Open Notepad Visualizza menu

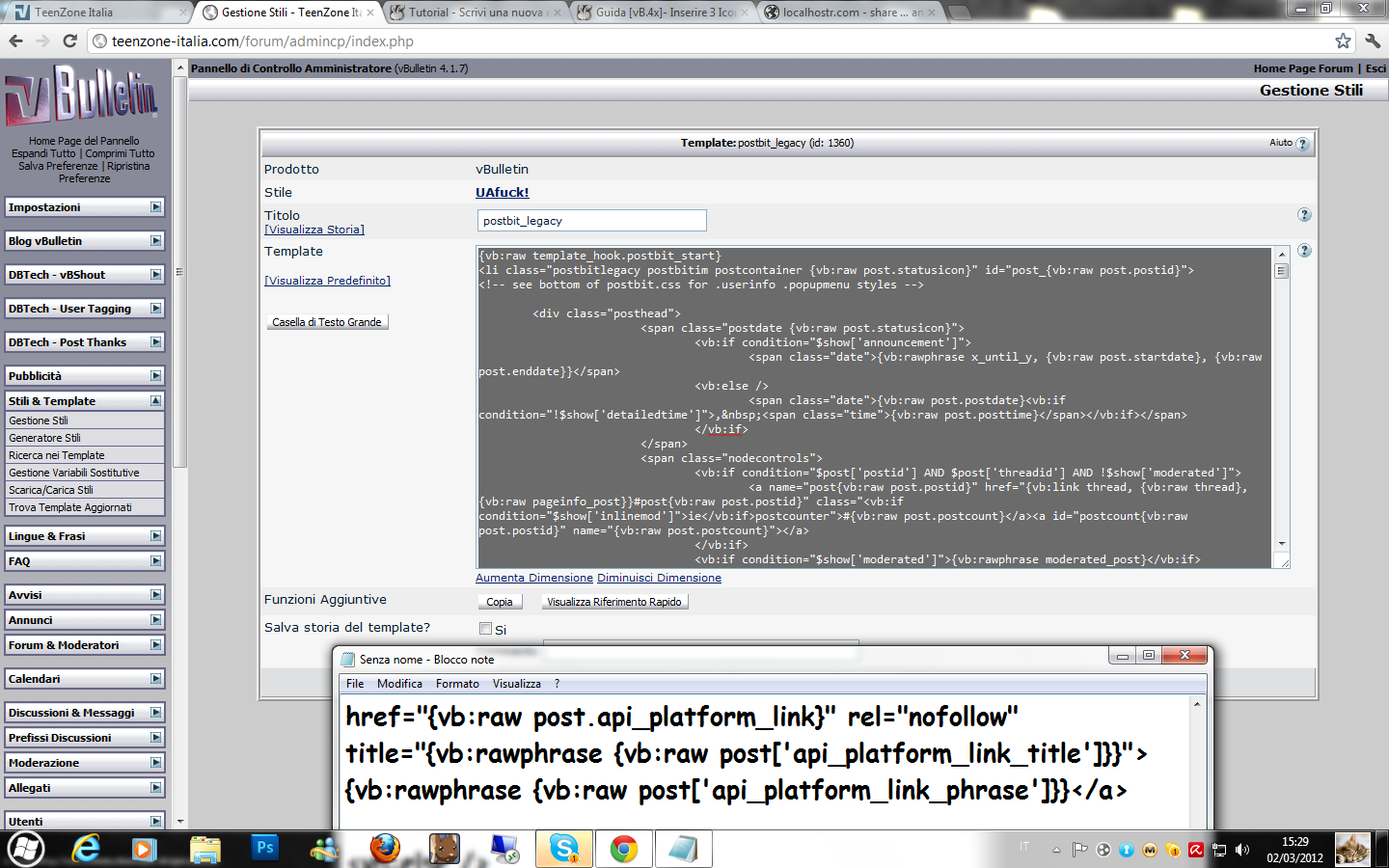tap(517, 684)
